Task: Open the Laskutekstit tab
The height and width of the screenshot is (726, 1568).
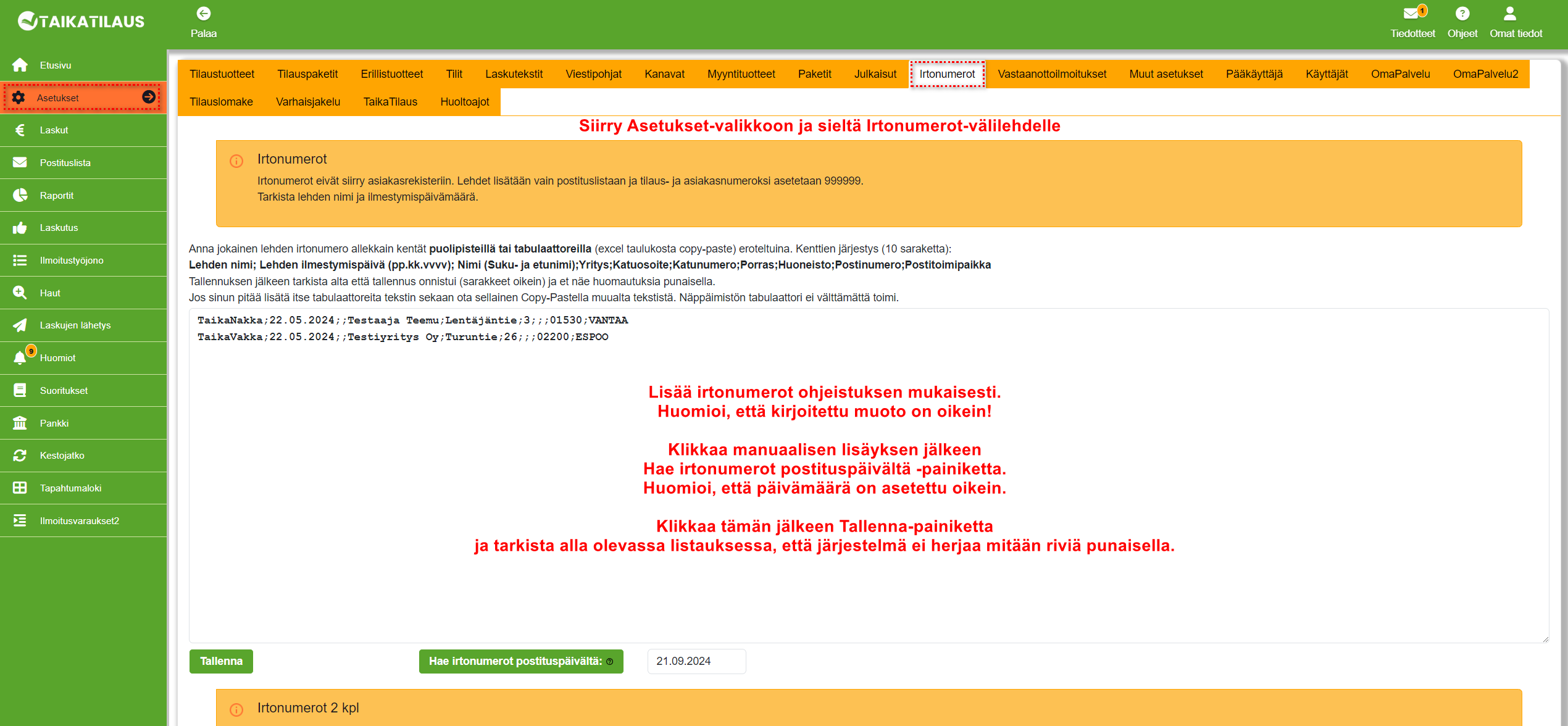Action: pyautogui.click(x=514, y=74)
